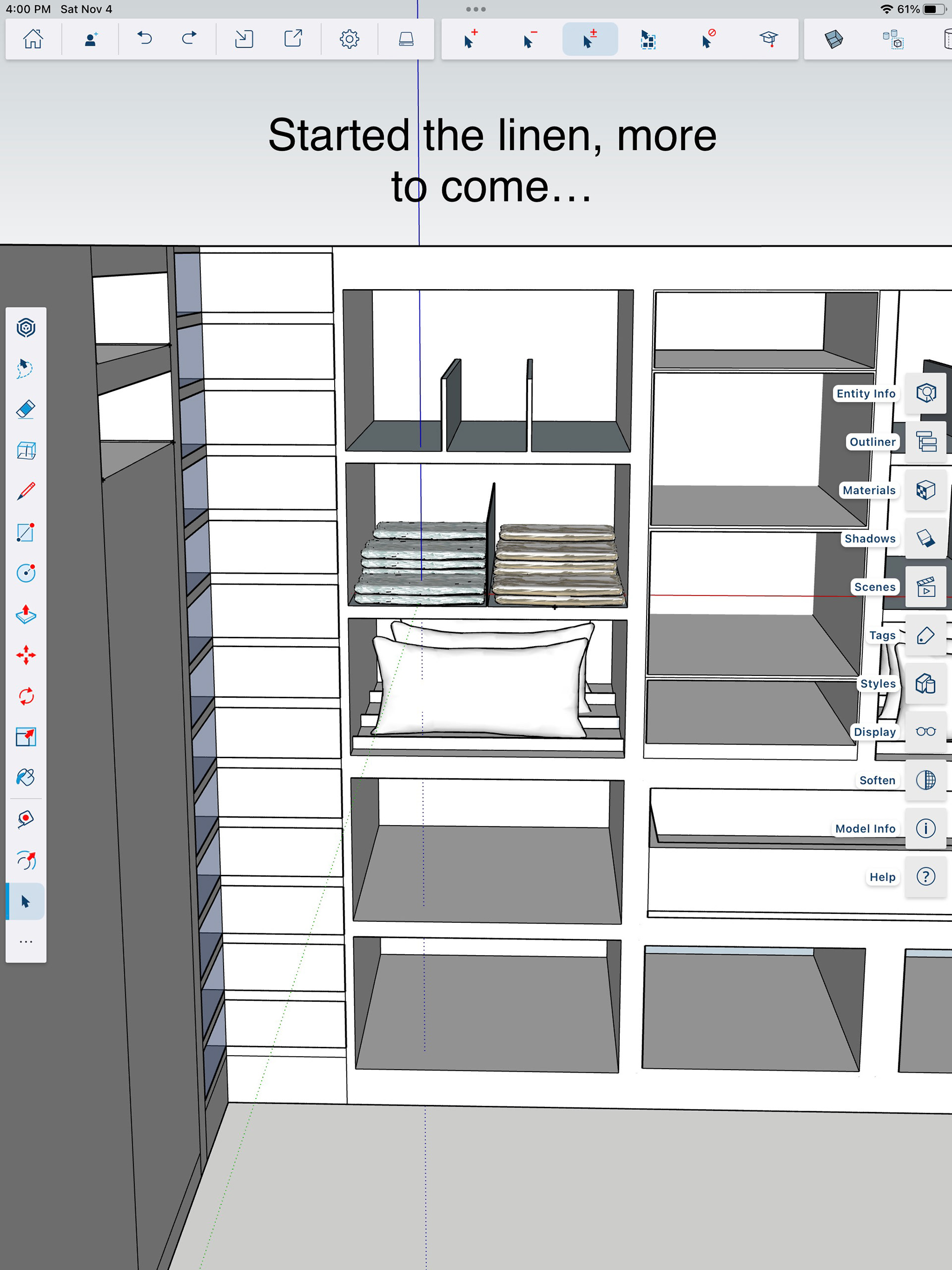This screenshot has width=952, height=1270.
Task: Open the Materials panel
Action: [926, 490]
